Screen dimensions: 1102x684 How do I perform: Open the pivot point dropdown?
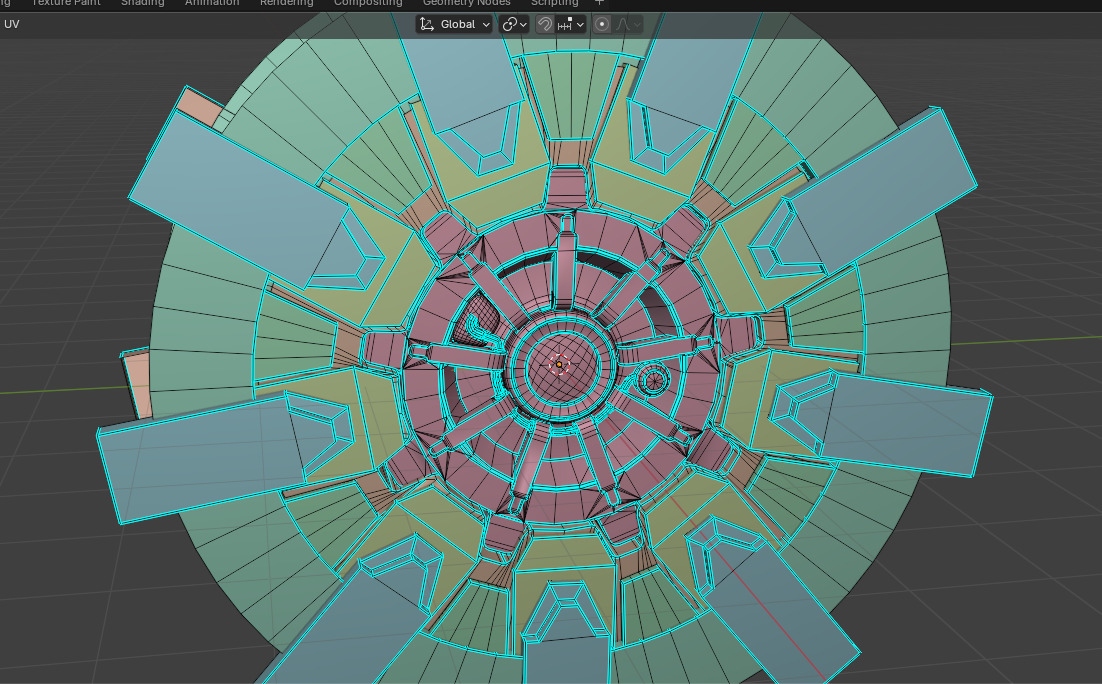tap(514, 24)
